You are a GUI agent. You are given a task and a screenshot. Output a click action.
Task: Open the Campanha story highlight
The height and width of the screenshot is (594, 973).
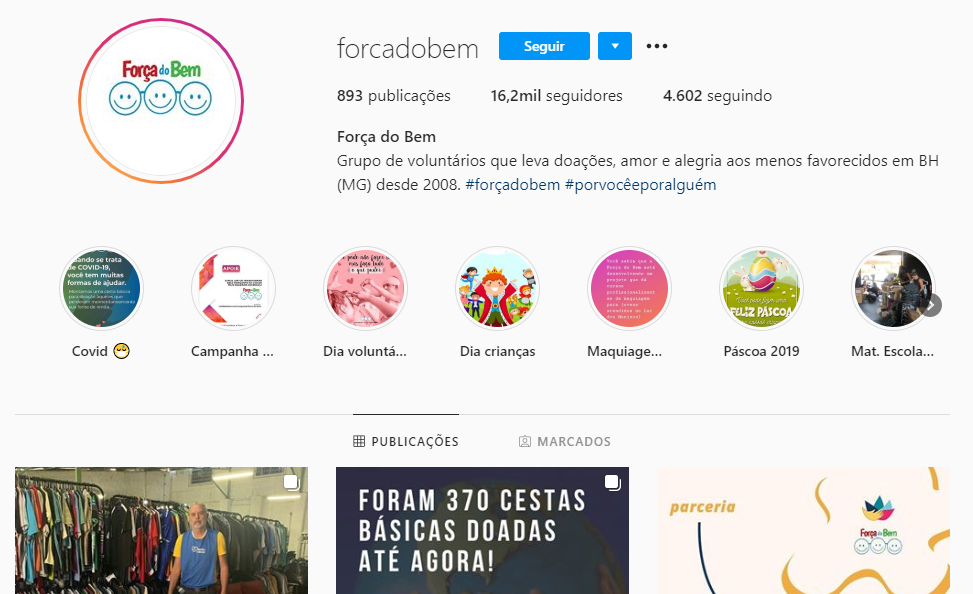(x=233, y=289)
